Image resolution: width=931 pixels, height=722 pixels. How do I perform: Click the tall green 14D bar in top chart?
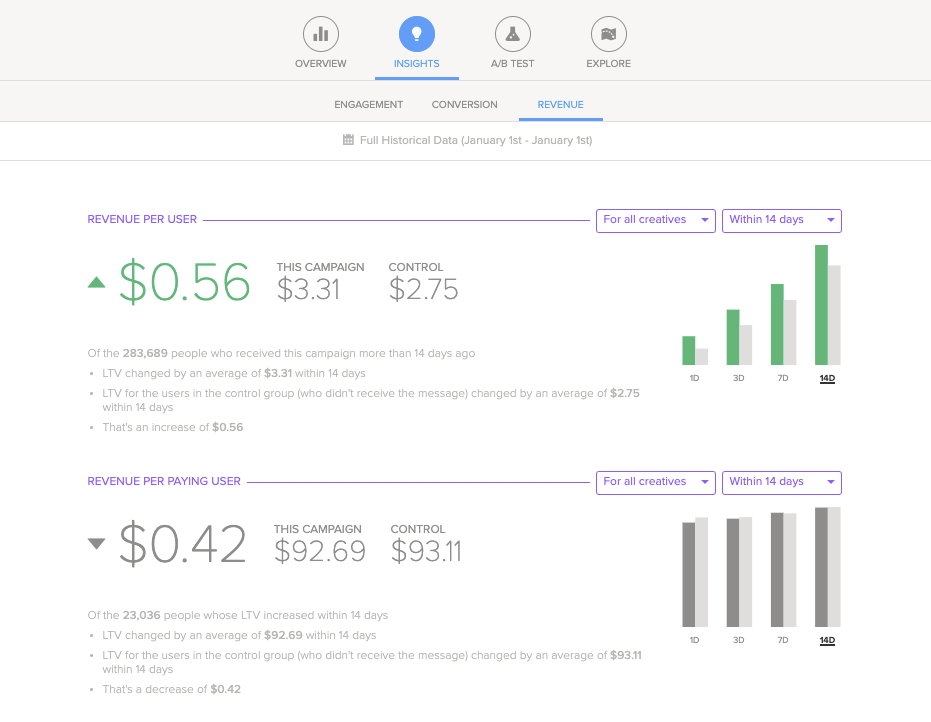(821, 305)
